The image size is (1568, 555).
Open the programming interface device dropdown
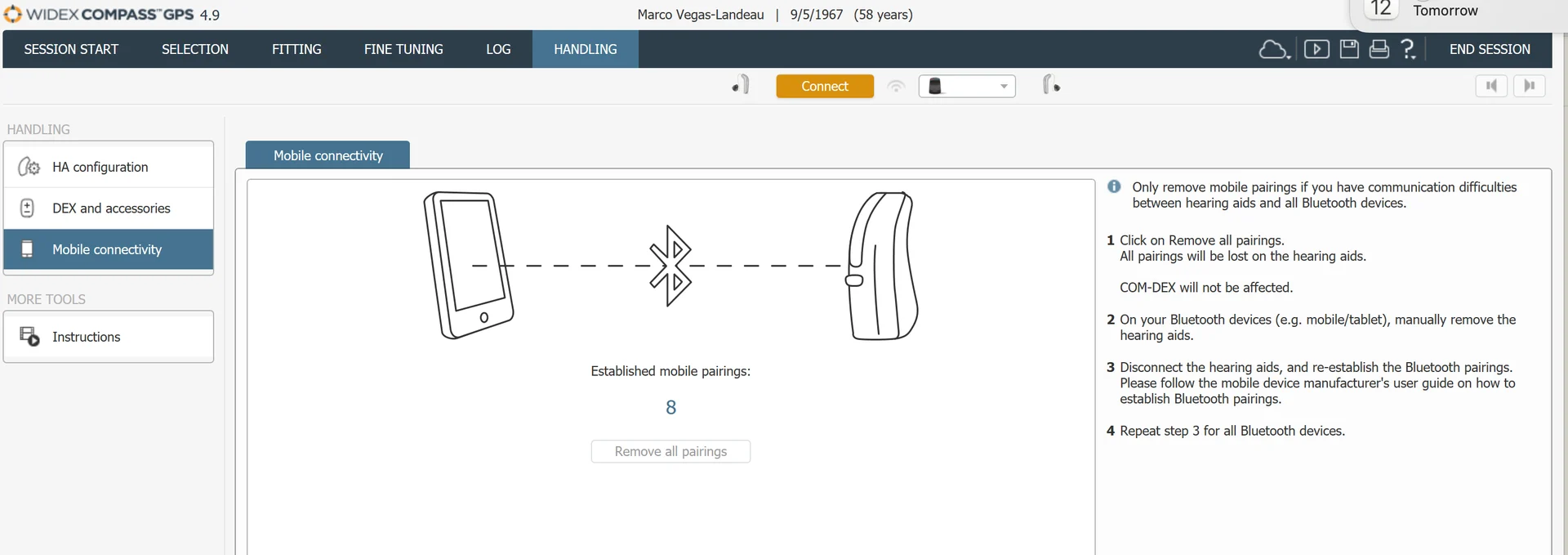click(x=967, y=86)
